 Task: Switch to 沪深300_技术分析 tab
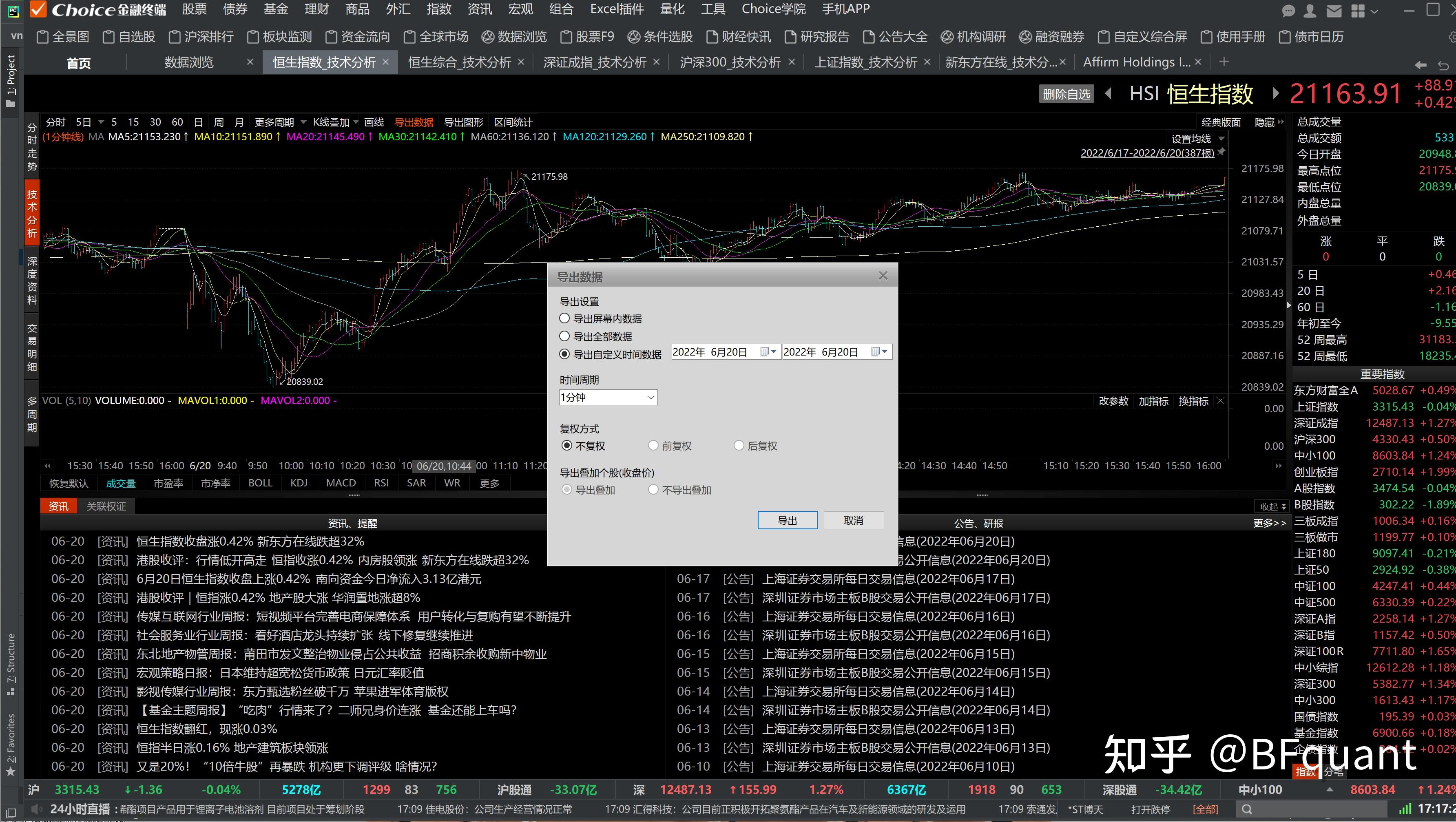click(x=730, y=62)
